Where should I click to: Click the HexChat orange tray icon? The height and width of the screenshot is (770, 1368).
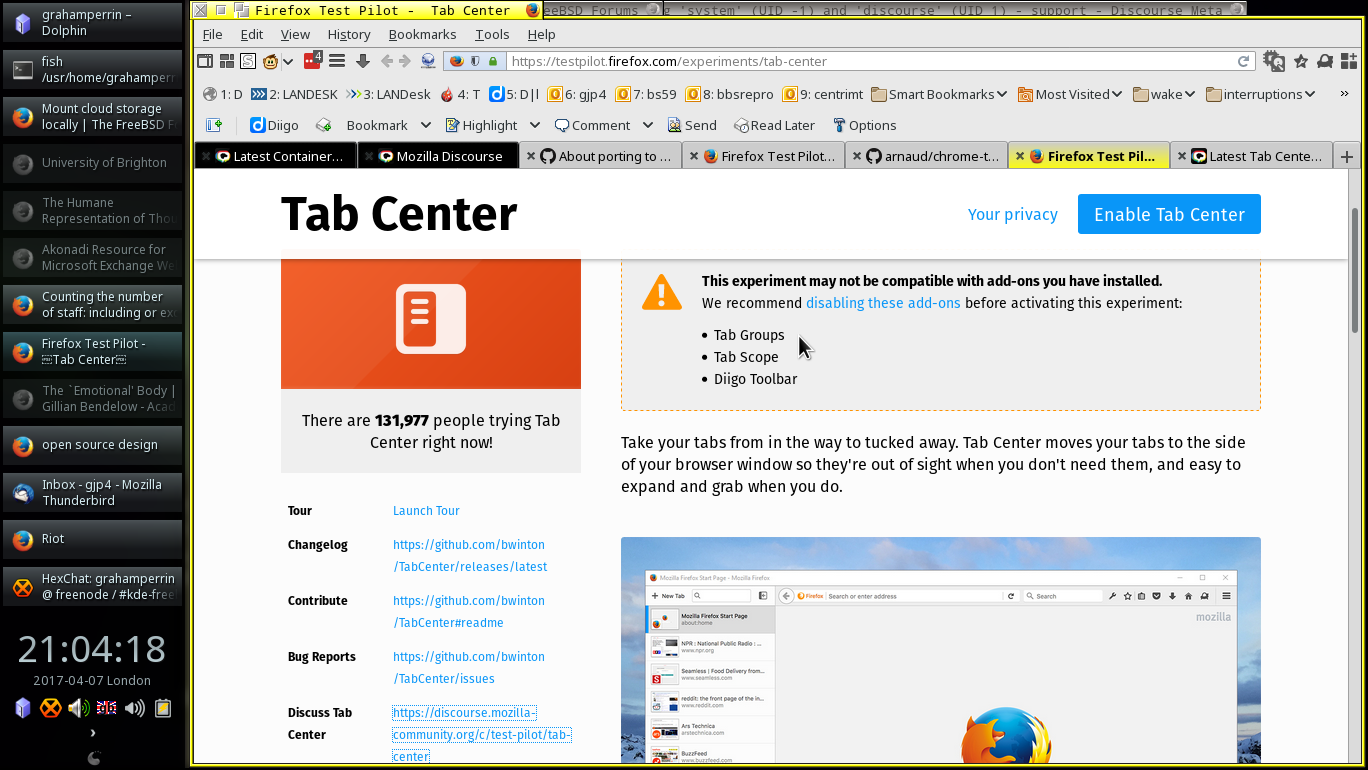click(50, 709)
